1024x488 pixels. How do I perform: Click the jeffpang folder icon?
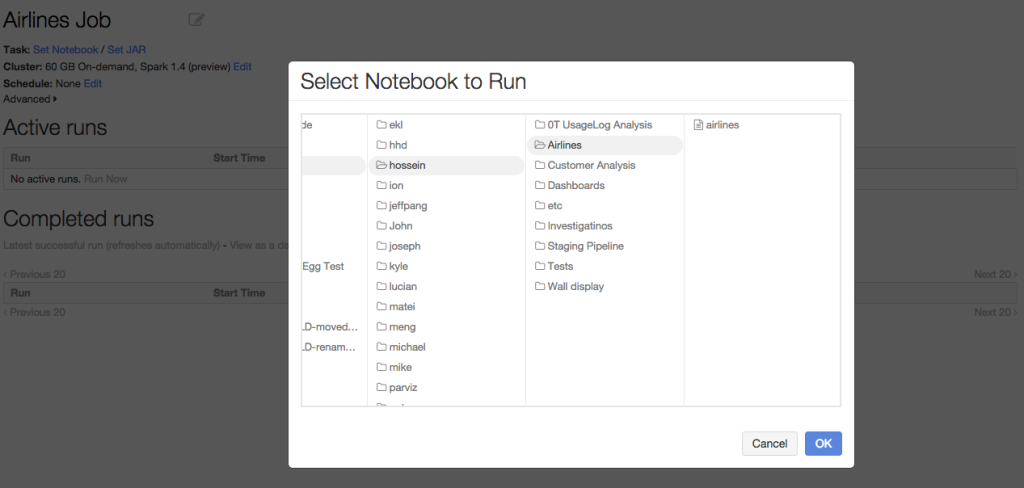point(381,206)
